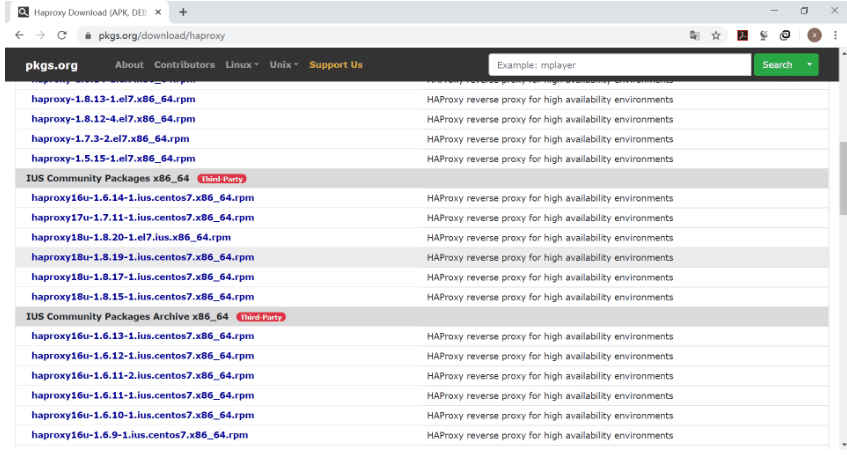Image resolution: width=847 pixels, height=459 pixels.
Task: Open the translate page icon
Action: (x=695, y=36)
